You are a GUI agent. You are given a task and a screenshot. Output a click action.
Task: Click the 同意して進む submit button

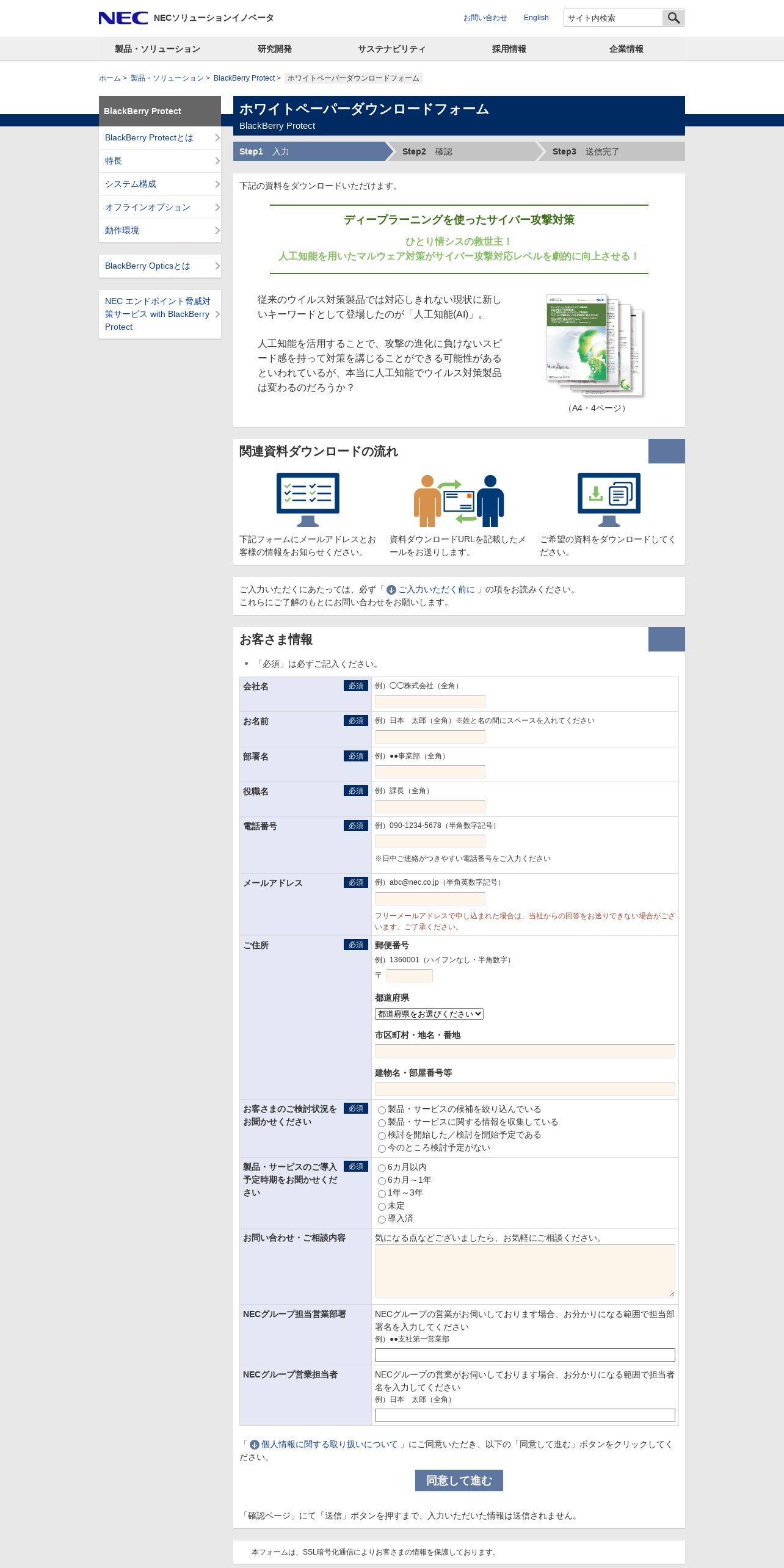click(x=459, y=1481)
